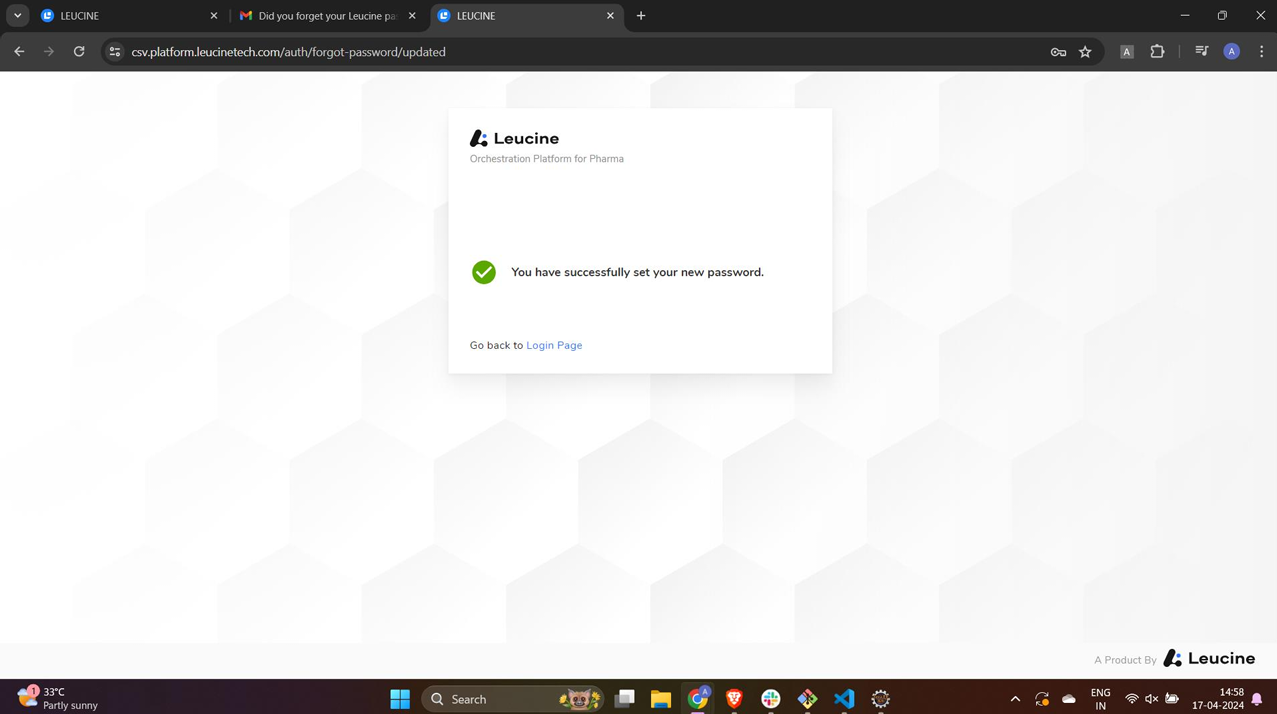Viewport: 1277px width, 714px height.
Task: Click the muted volume tray icon
Action: pyautogui.click(x=1151, y=699)
